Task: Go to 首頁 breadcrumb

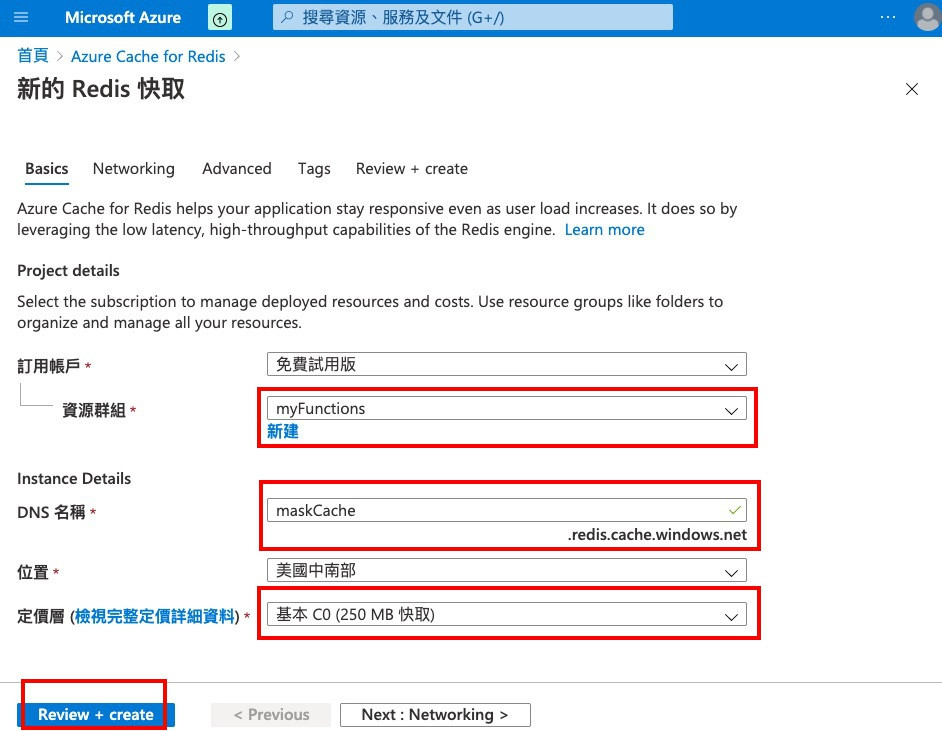Action: (32, 56)
